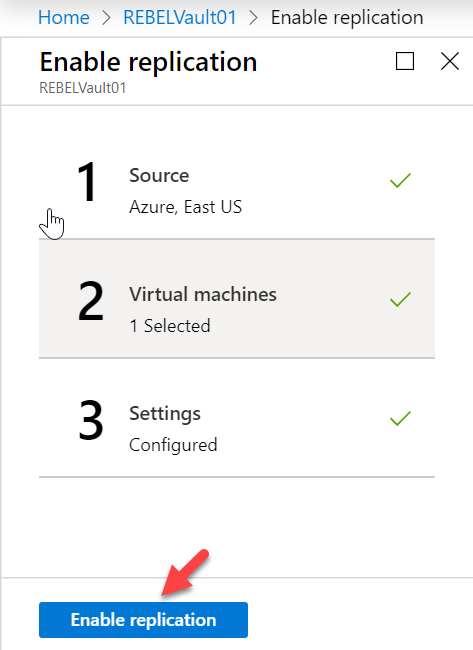Open step 2 Virtual machines
The height and width of the screenshot is (650, 473).
[237, 298]
